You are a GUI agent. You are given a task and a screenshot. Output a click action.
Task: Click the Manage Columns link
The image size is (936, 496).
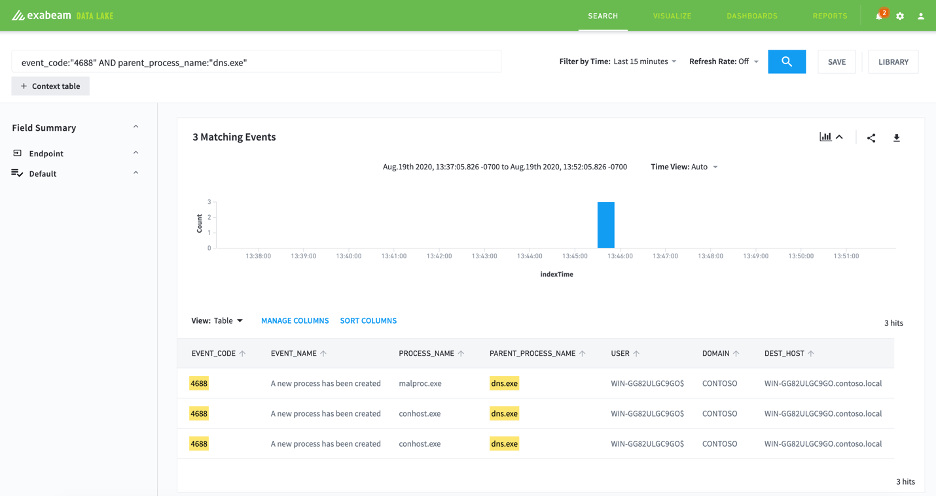[x=295, y=321]
